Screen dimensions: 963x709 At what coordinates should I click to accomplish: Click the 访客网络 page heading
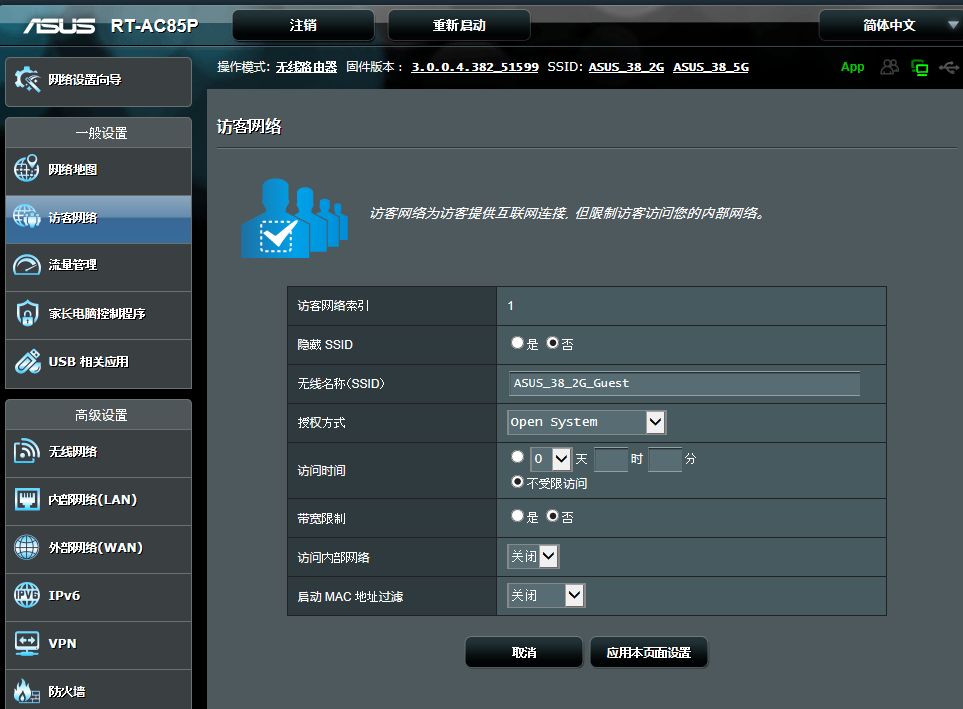(x=249, y=127)
